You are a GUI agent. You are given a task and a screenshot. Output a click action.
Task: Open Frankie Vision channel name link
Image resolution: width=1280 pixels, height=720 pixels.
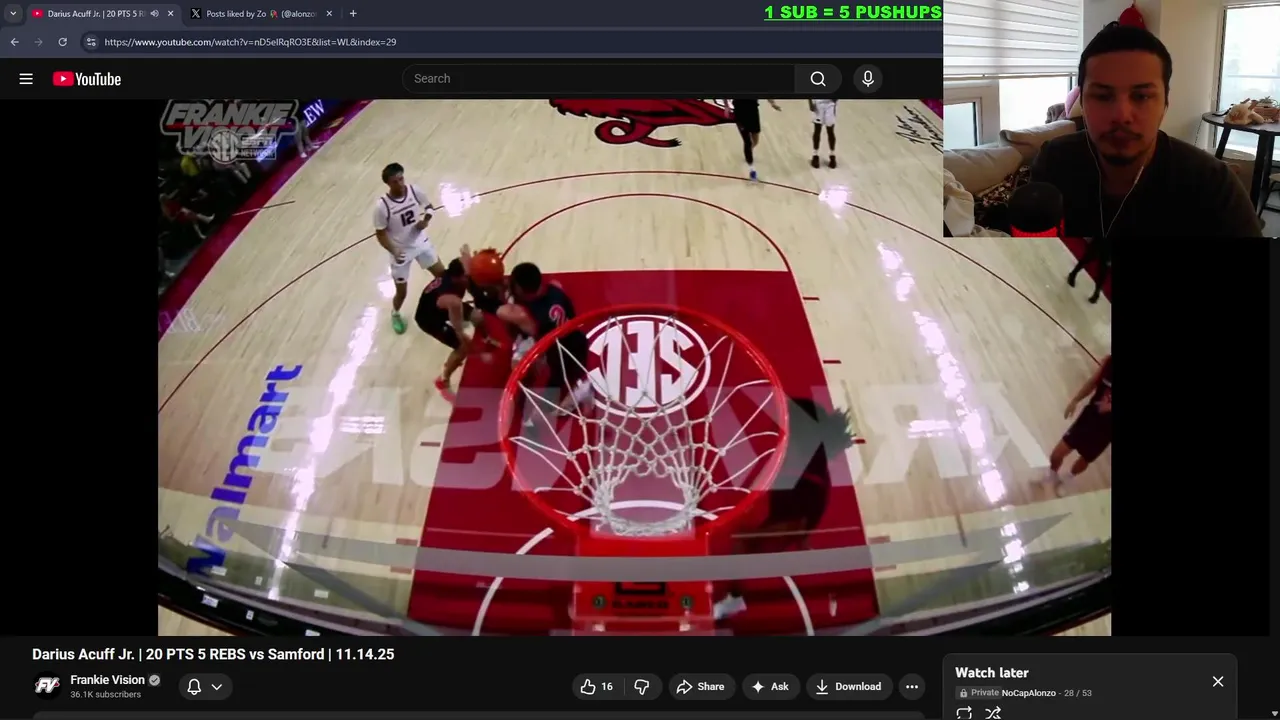[x=107, y=680]
